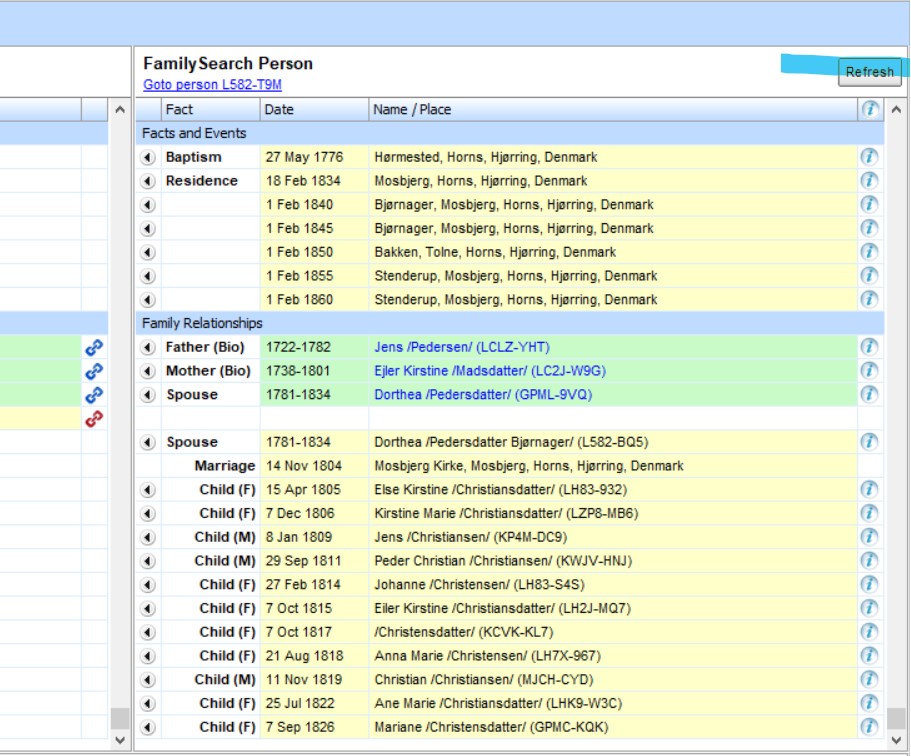The width and height of the screenshot is (911, 756).
Task: Open Ejler Kirstine /Madsdatter/ (LC2J-W9G) link
Action: (490, 371)
